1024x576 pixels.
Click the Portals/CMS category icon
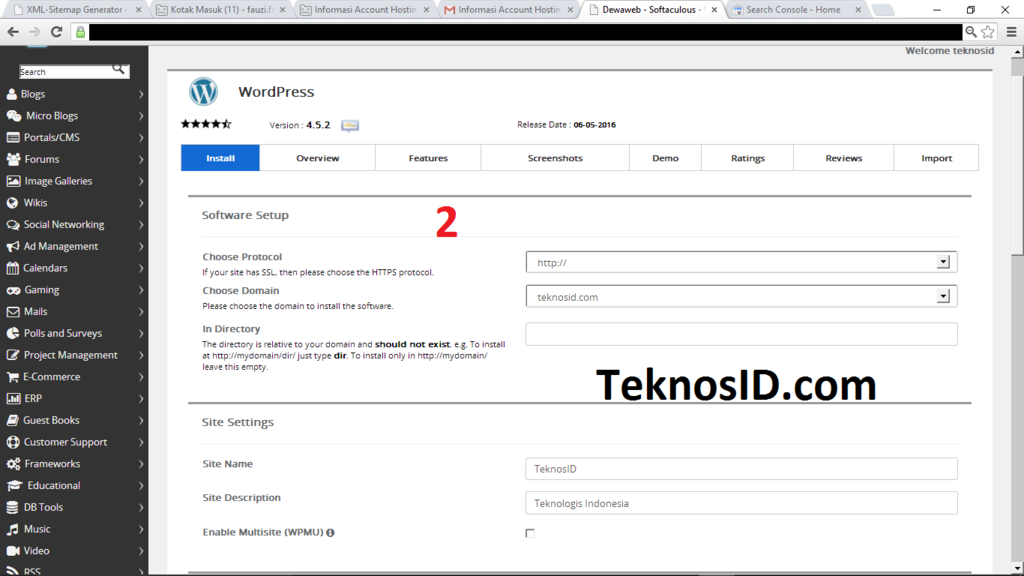pyautogui.click(x=13, y=137)
